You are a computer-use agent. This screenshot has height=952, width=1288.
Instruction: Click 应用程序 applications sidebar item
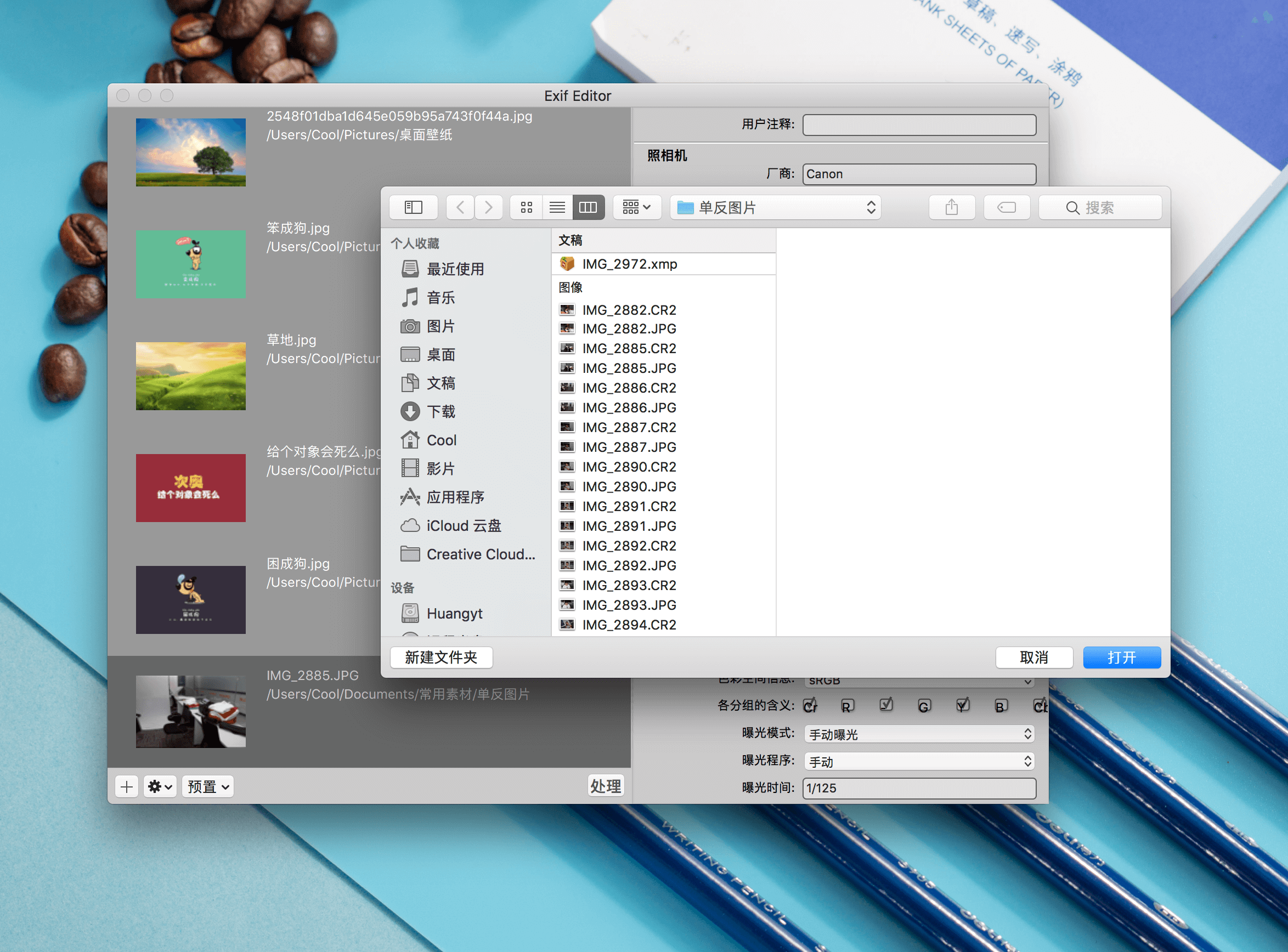[x=454, y=496]
